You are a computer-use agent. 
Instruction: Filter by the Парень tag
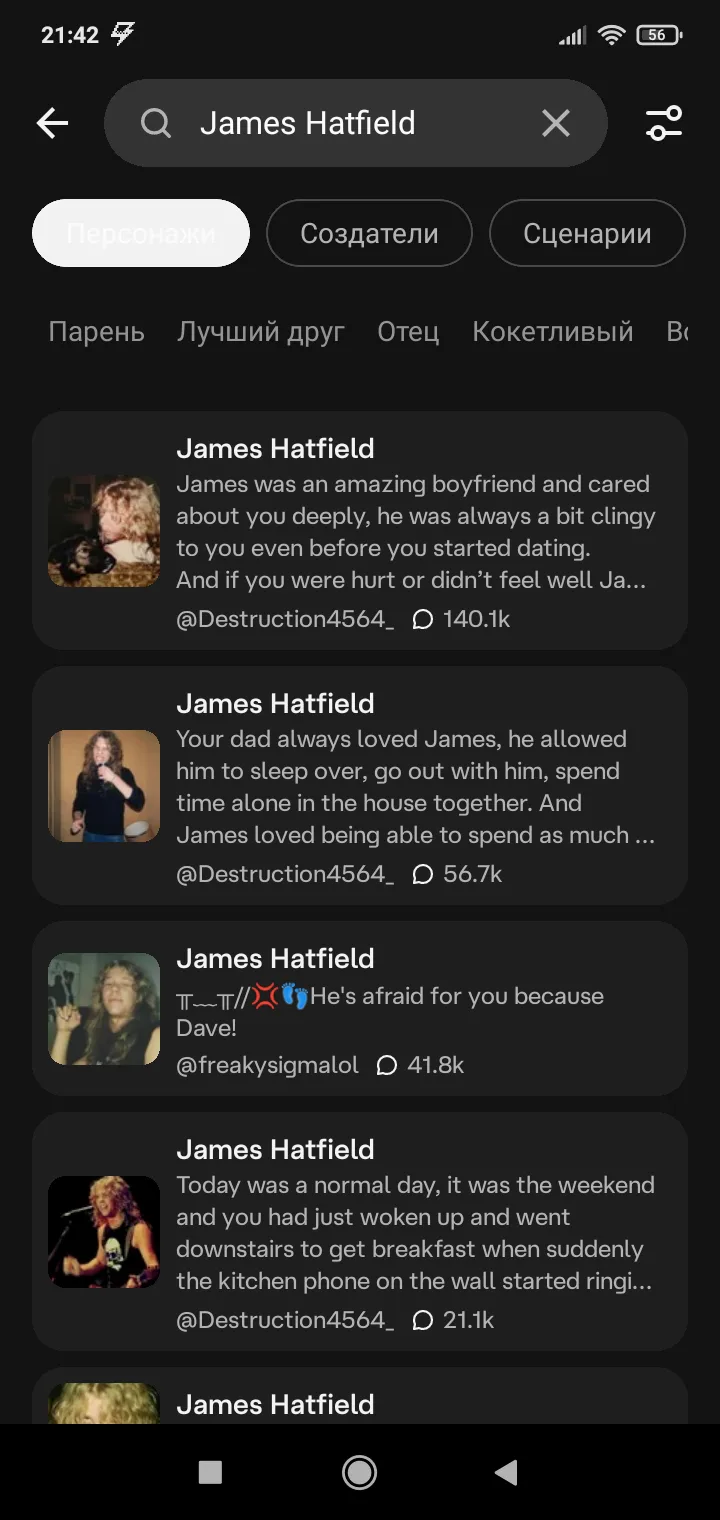click(97, 331)
